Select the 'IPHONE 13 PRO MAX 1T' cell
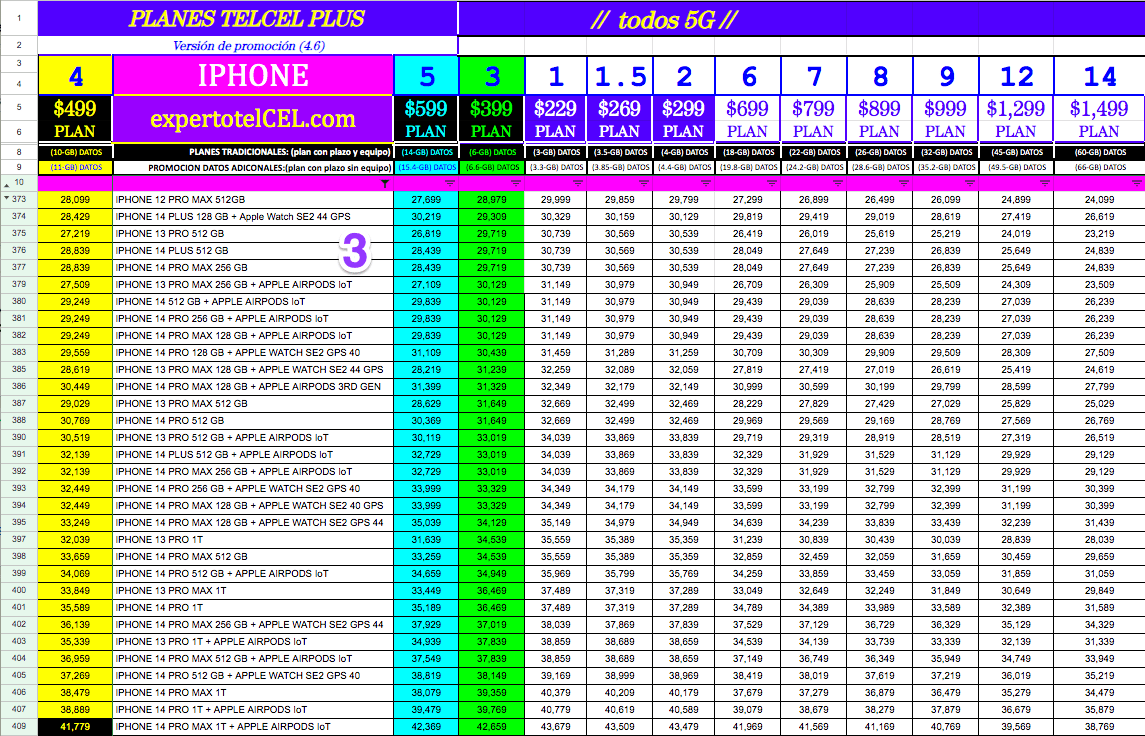Viewport: 1145px width, 736px height. point(253,591)
